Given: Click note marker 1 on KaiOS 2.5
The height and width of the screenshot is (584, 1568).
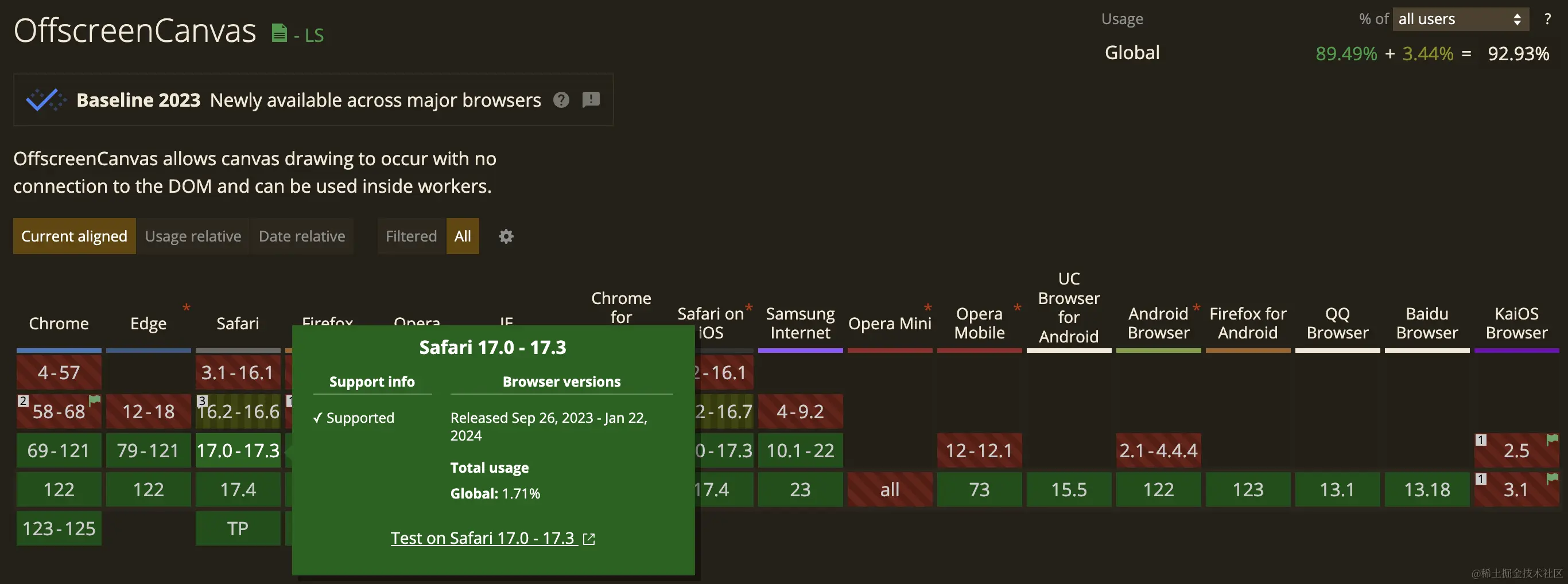Looking at the screenshot, I should point(1481,440).
